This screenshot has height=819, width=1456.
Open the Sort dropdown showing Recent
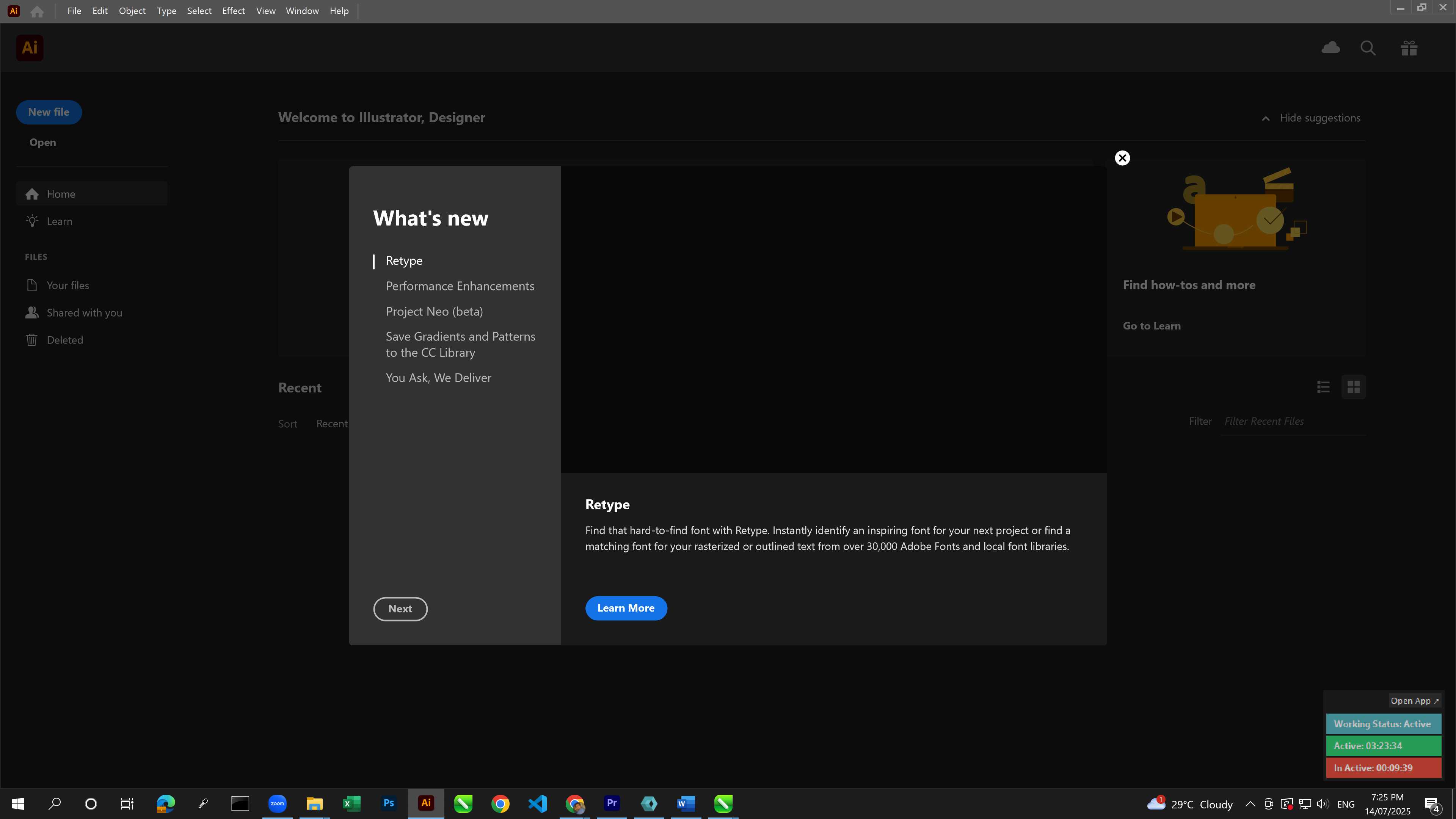(332, 424)
